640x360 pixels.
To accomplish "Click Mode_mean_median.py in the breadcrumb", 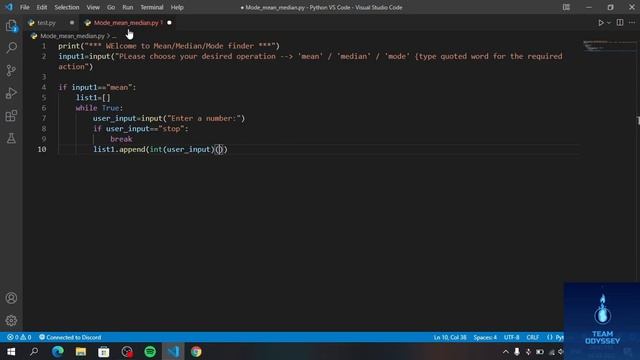I will pyautogui.click(x=72, y=36).
